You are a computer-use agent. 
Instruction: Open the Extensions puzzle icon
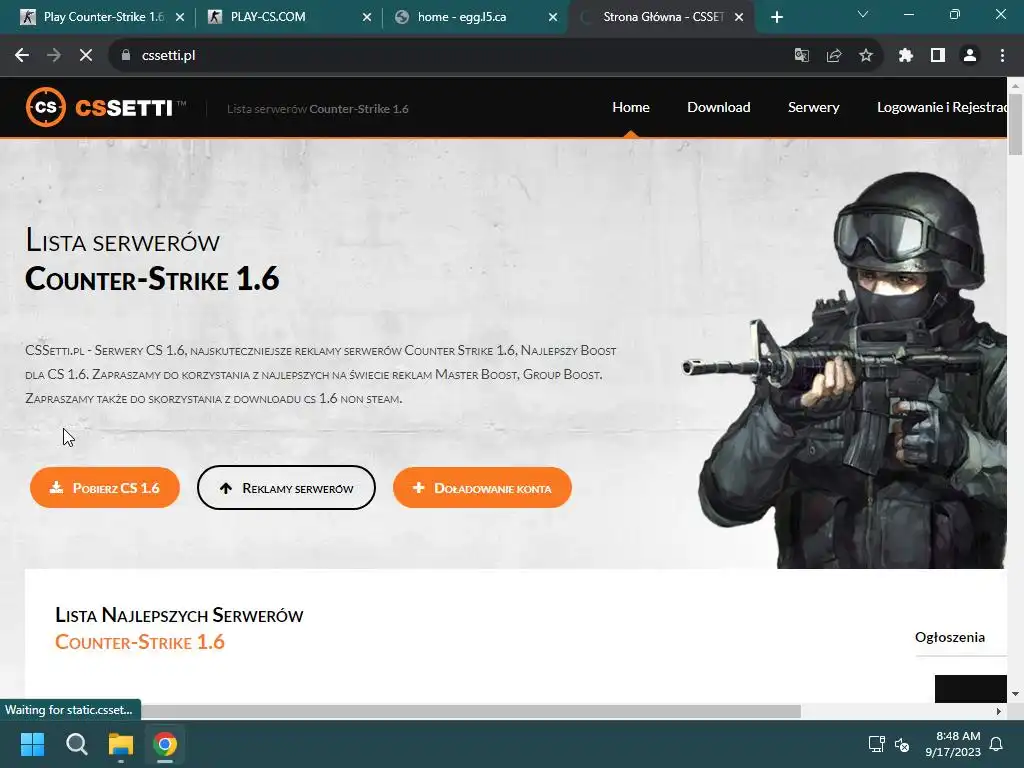pyautogui.click(x=905, y=56)
